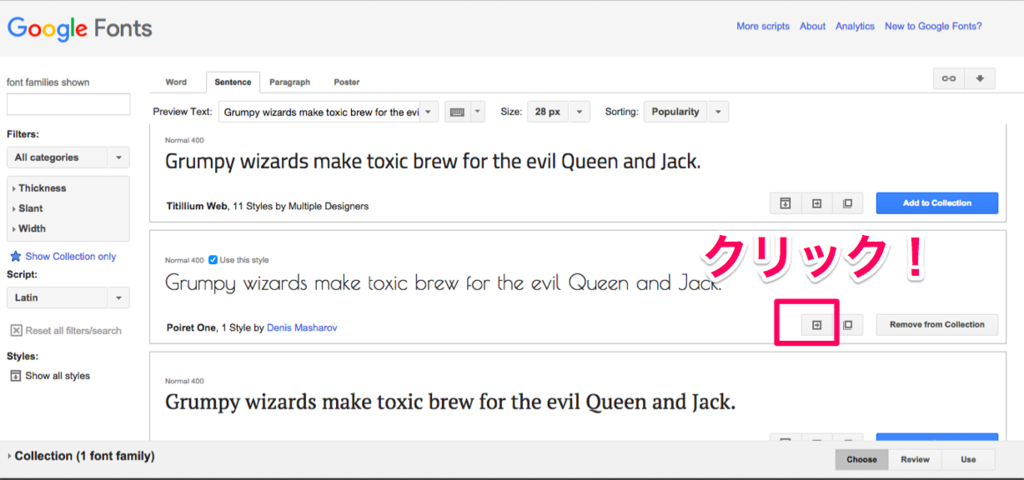Click Quick-use arrow icon for Poiret One
This screenshot has height=480, width=1024.
[x=816, y=325]
